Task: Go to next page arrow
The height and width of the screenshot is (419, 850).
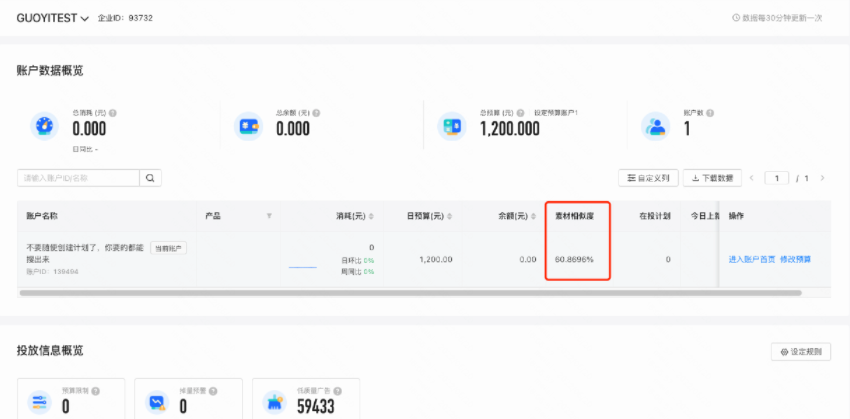Action: click(x=822, y=178)
